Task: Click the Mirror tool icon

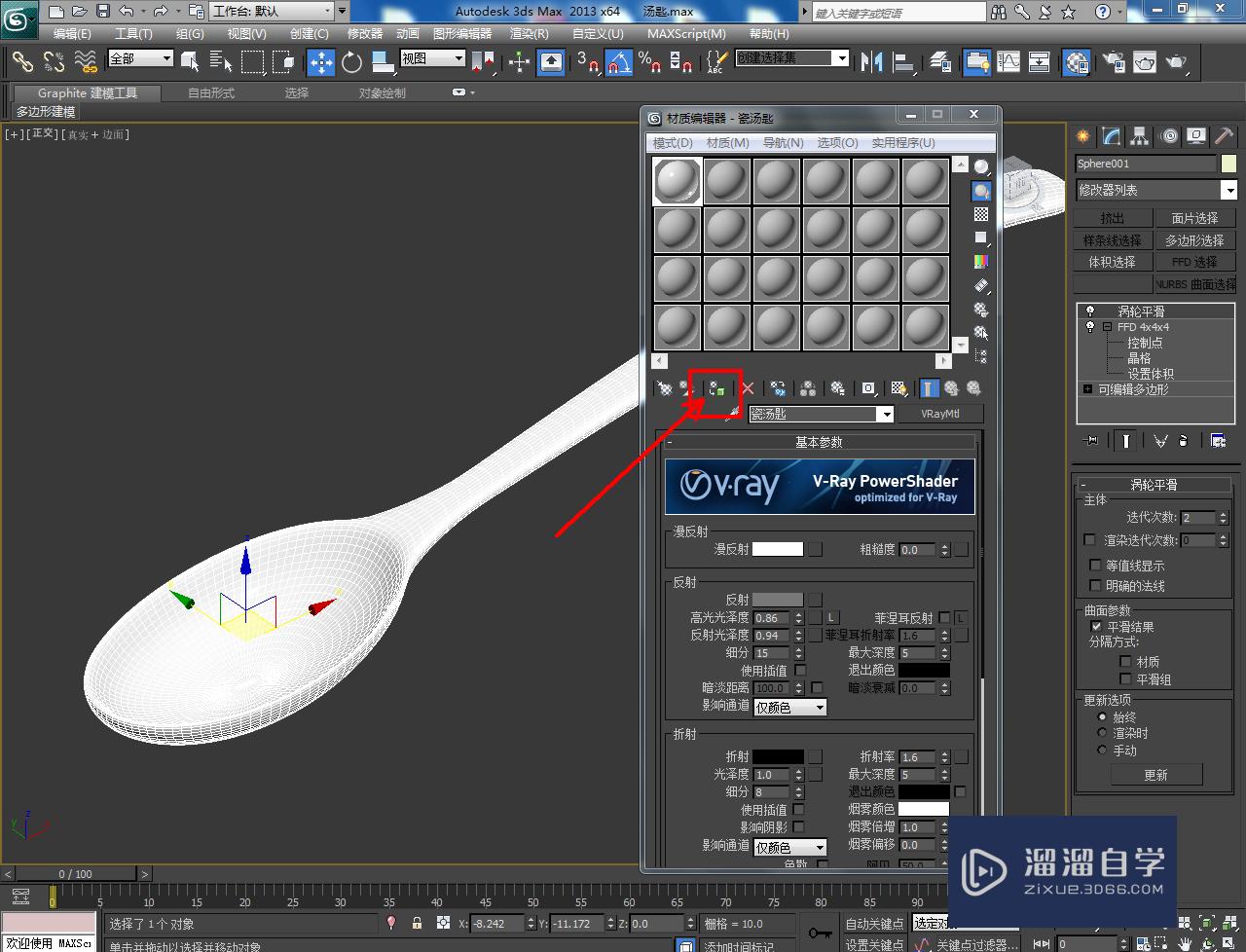Action: click(872, 62)
